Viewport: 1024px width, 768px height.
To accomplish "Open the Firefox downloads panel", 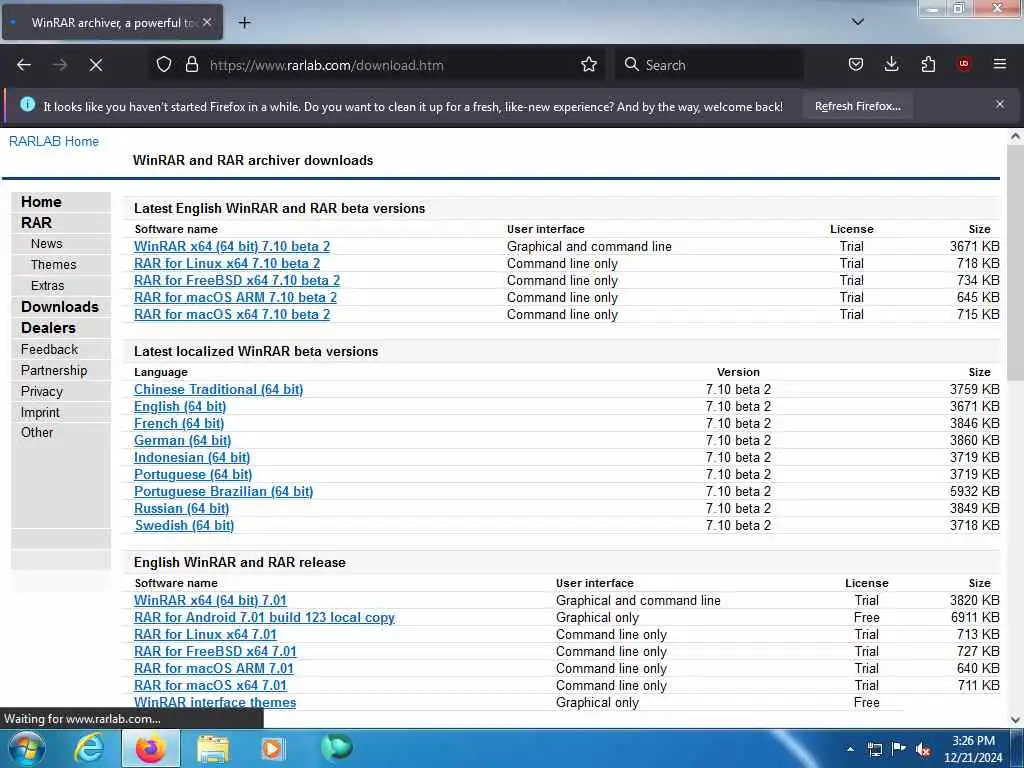I will coord(891,64).
